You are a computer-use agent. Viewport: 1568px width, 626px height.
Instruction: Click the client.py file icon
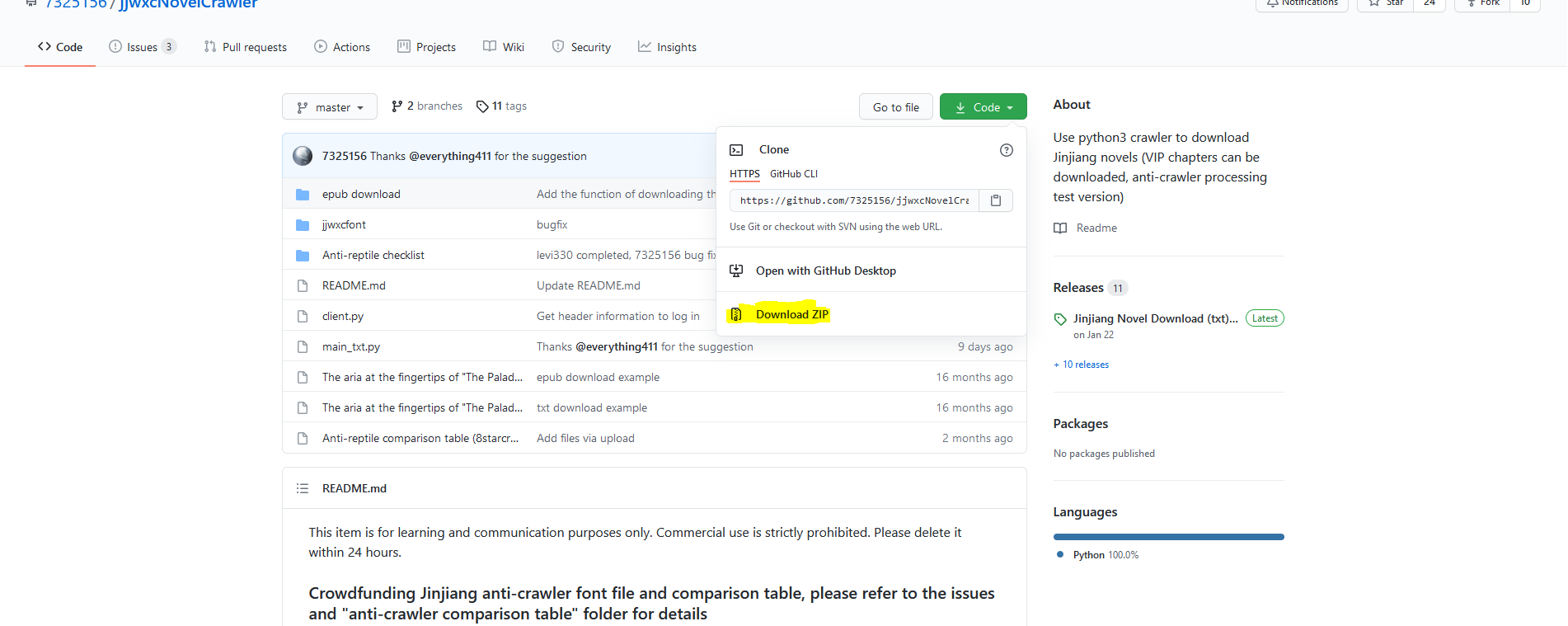(303, 317)
